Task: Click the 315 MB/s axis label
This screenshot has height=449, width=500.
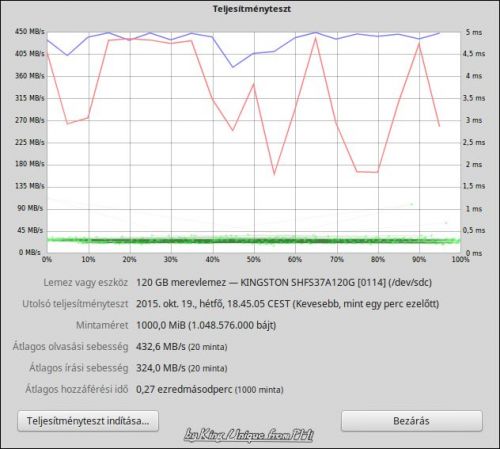Action: [29, 98]
